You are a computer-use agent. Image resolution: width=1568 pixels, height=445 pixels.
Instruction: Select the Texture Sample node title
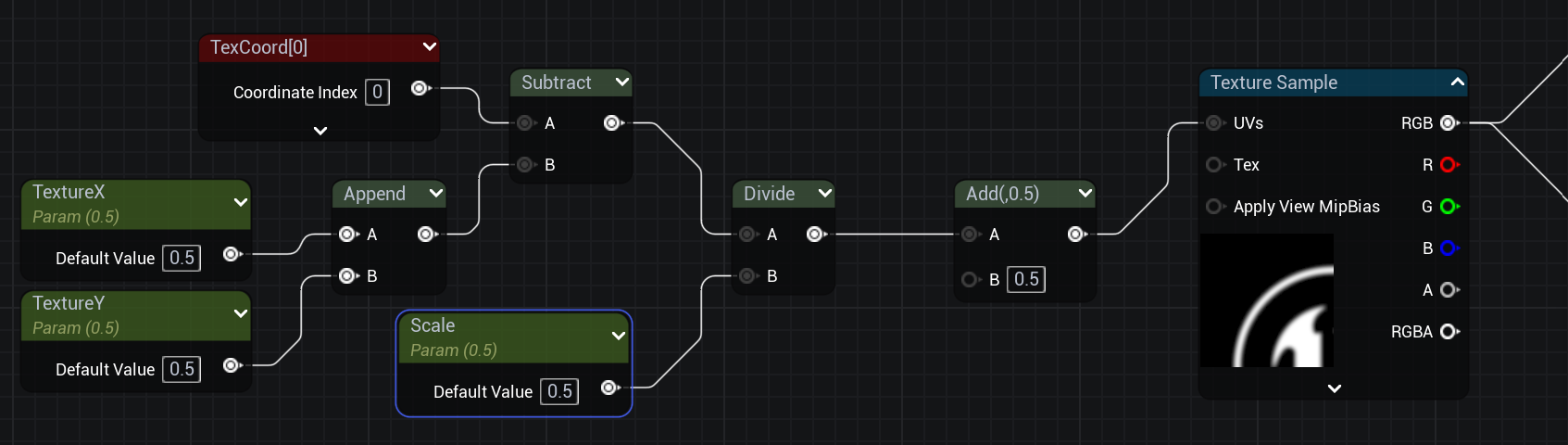click(1273, 83)
